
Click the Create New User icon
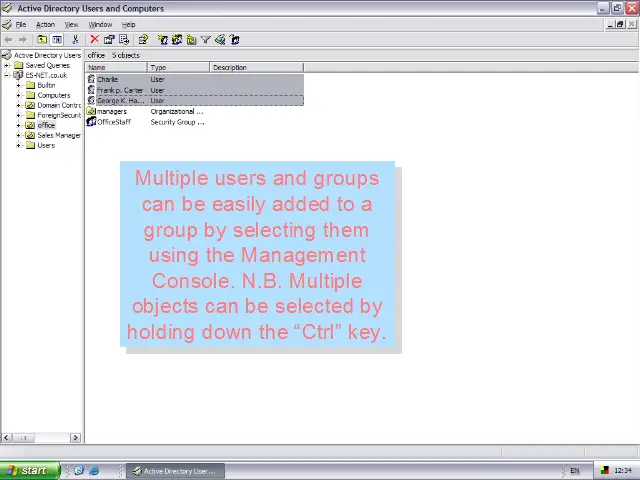162,40
